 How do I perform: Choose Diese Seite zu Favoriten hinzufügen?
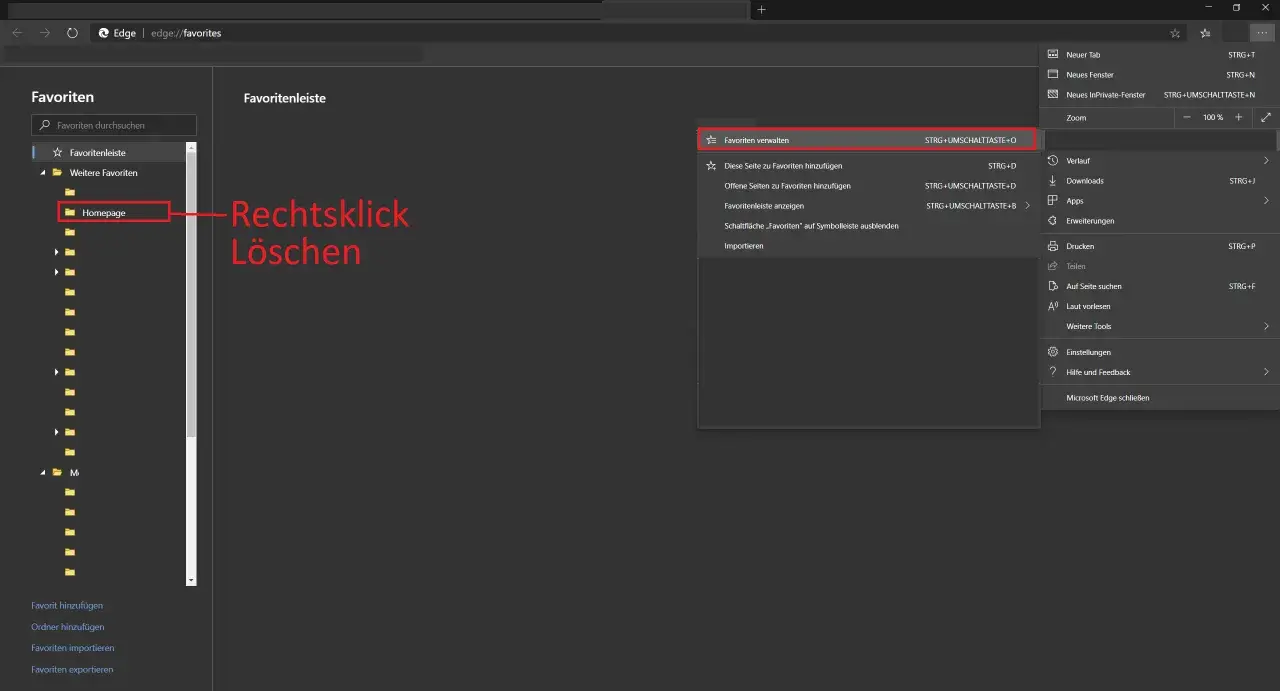pyautogui.click(x=868, y=166)
